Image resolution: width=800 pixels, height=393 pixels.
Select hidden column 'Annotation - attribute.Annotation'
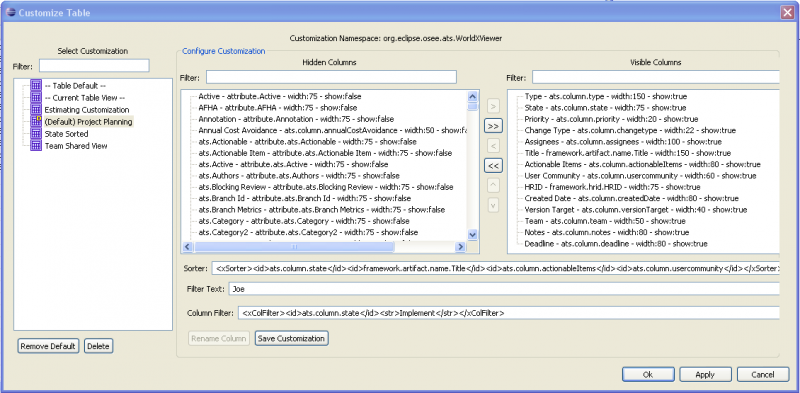[296, 118]
